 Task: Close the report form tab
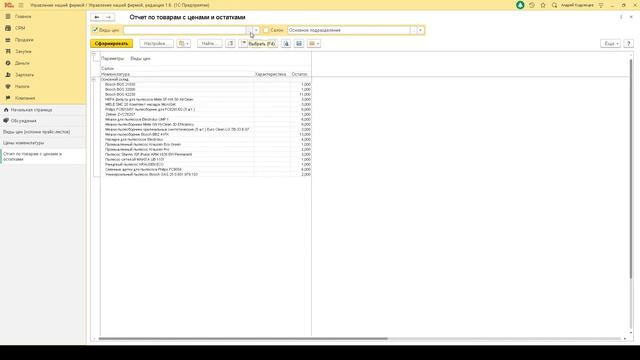click(x=631, y=17)
